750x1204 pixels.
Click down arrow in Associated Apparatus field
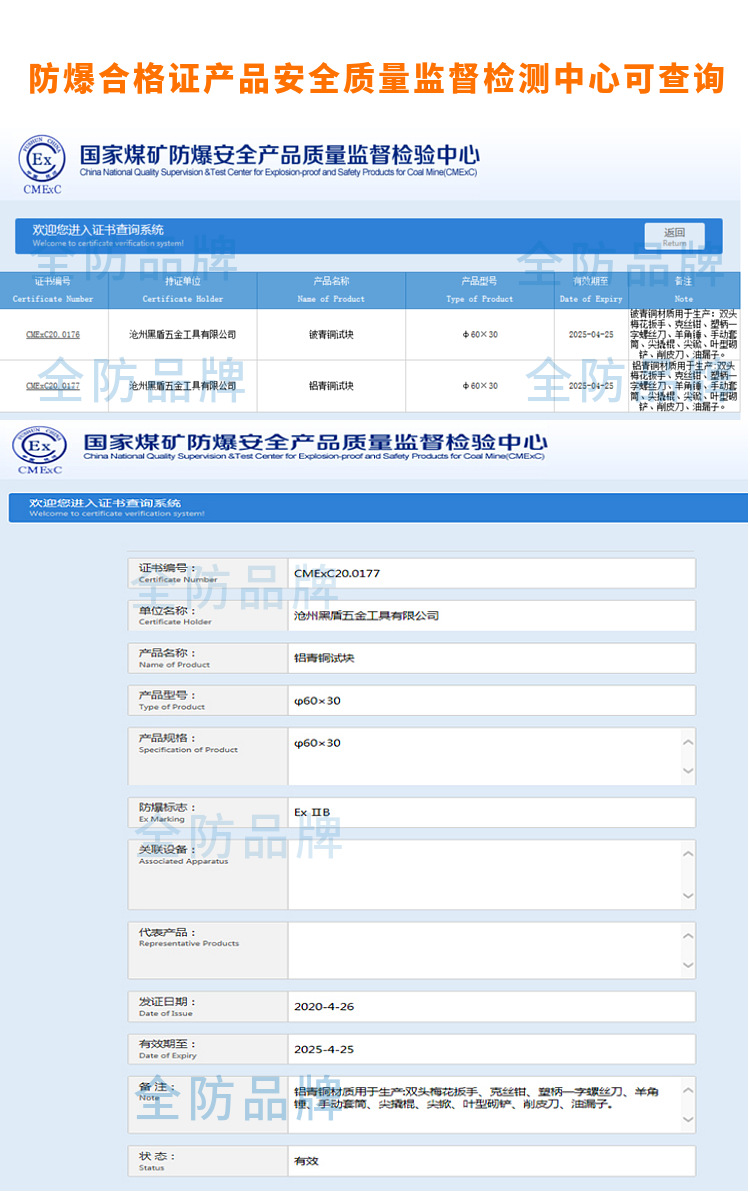pyautogui.click(x=688, y=895)
